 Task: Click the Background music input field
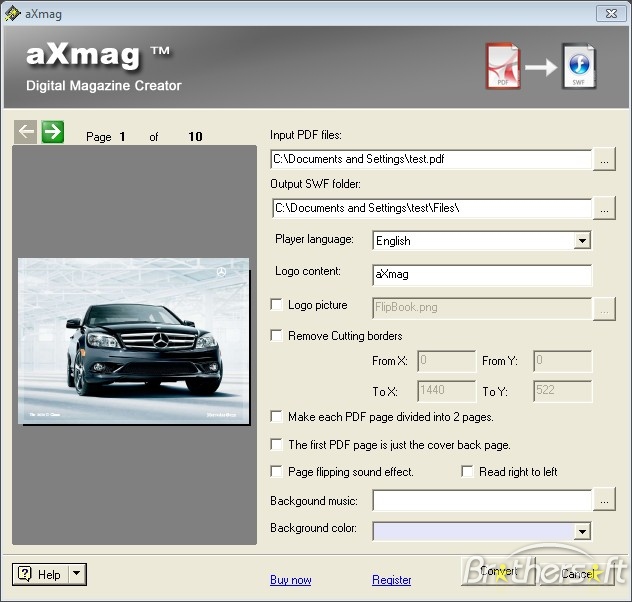[x=482, y=500]
